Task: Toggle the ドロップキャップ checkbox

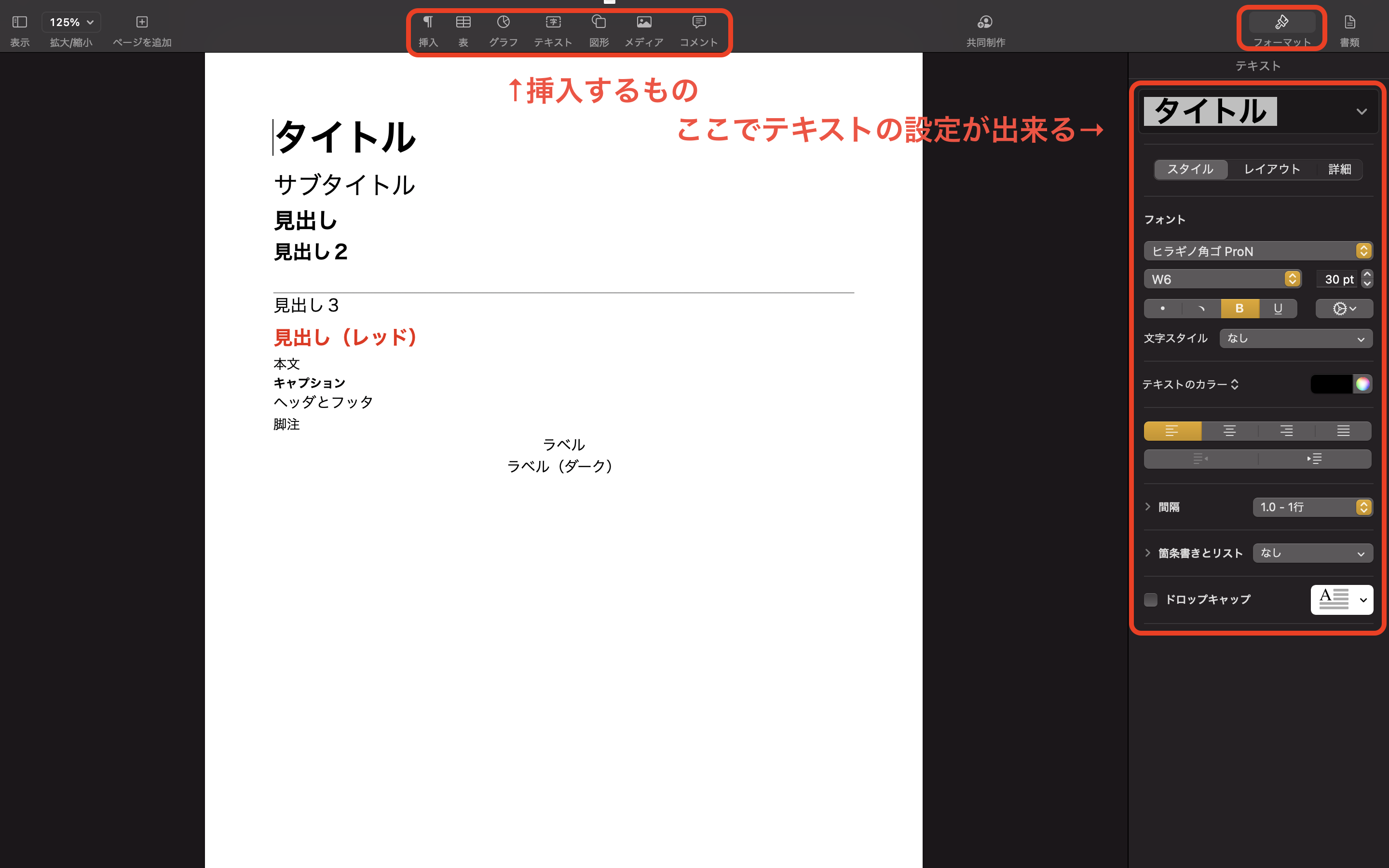Action: (x=1151, y=599)
